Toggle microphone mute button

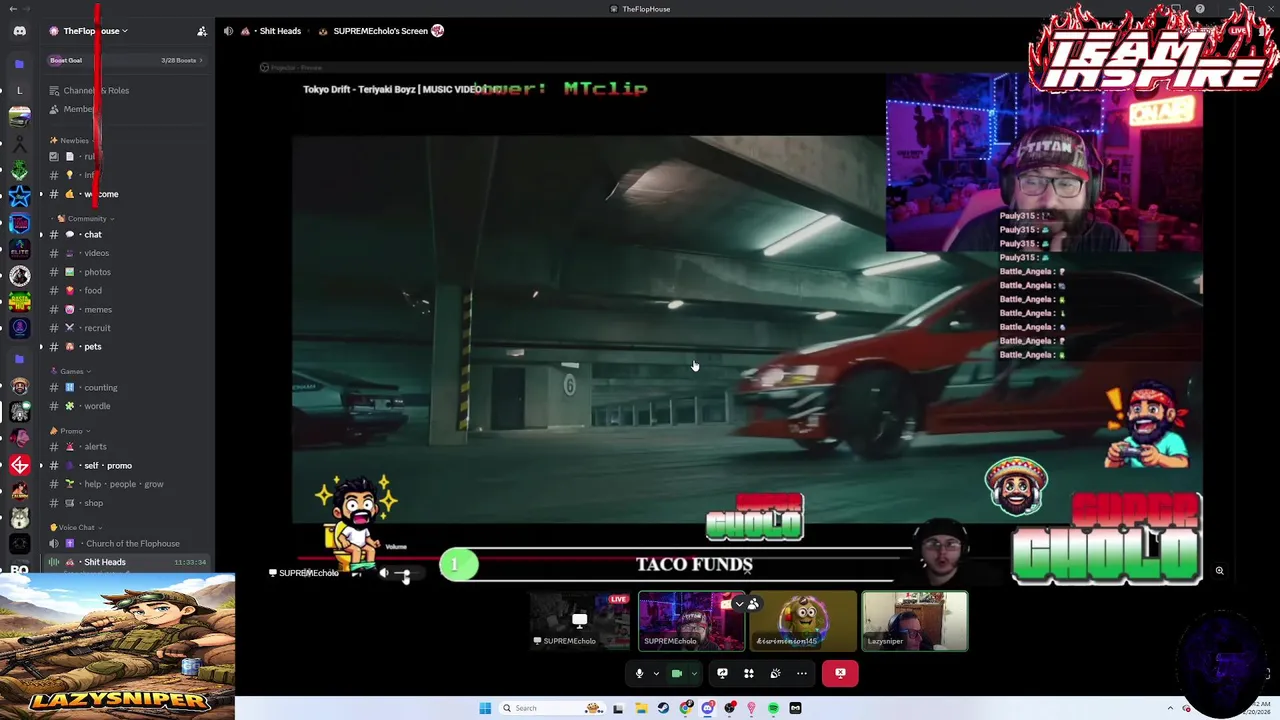[640, 673]
